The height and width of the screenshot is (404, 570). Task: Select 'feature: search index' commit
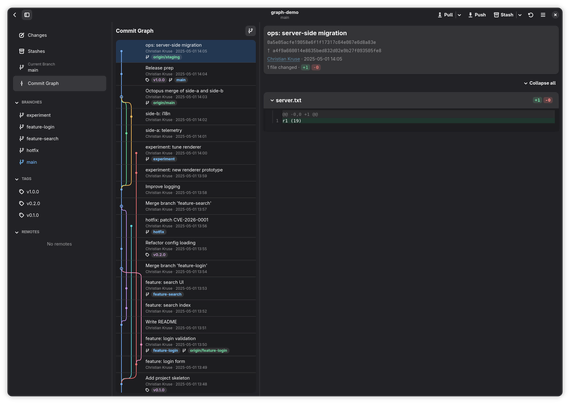pyautogui.click(x=186, y=308)
